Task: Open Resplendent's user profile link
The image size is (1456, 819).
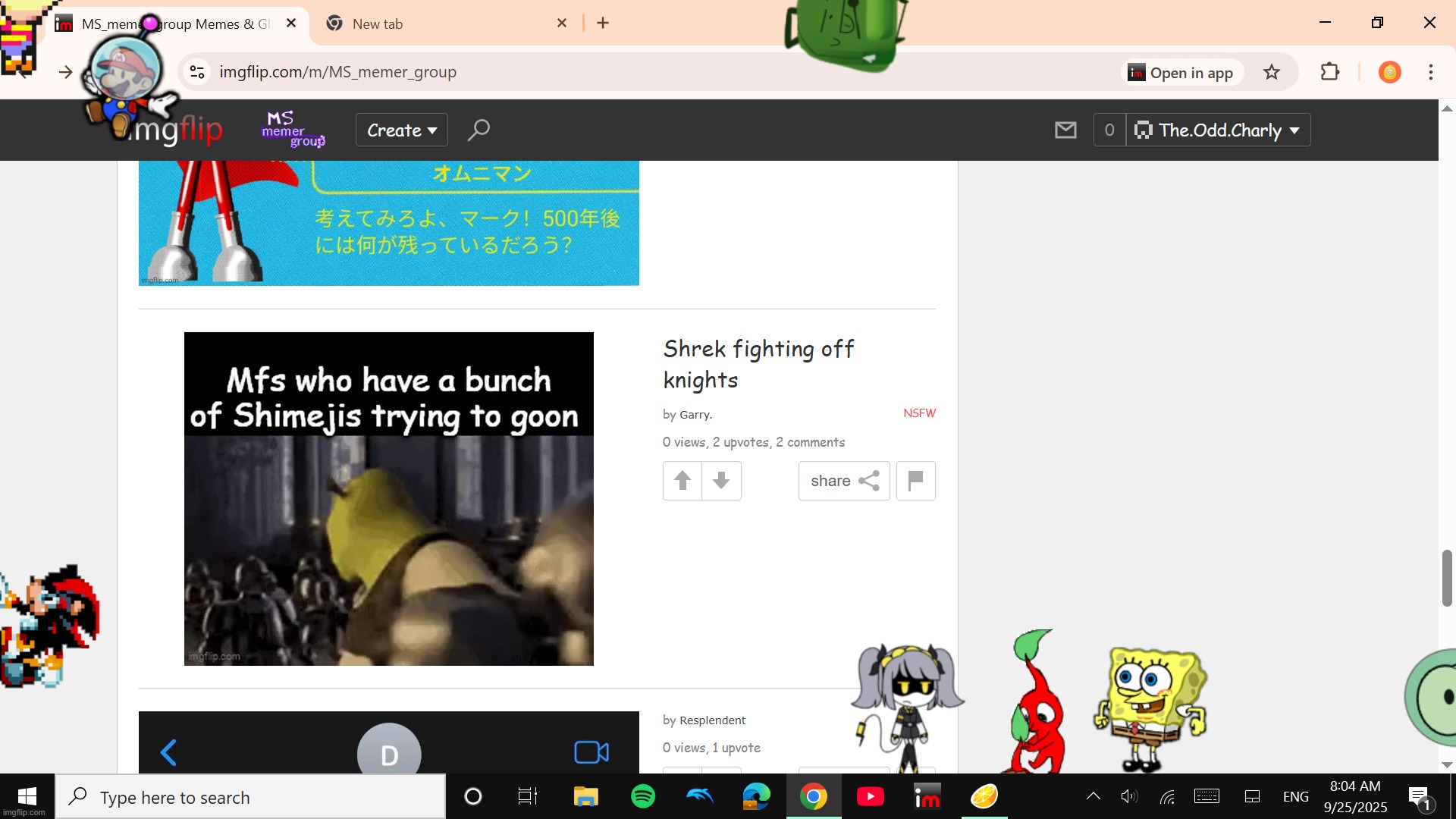Action: (x=712, y=720)
